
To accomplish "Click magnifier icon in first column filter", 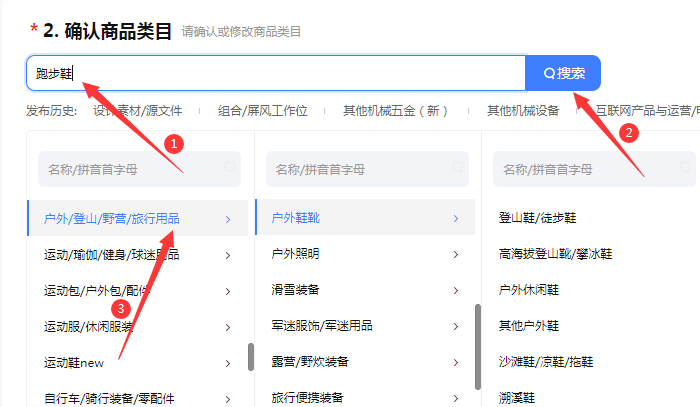I will pyautogui.click(x=231, y=168).
